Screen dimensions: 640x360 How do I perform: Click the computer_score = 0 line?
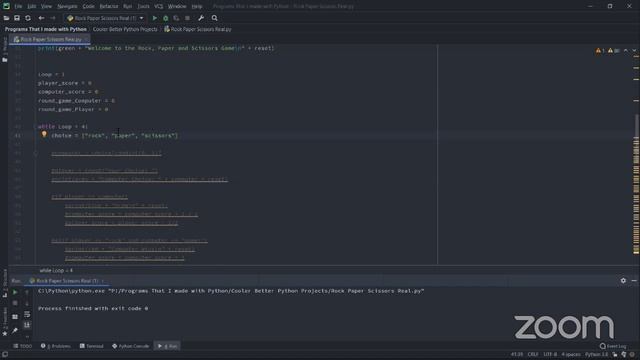tap(68, 92)
